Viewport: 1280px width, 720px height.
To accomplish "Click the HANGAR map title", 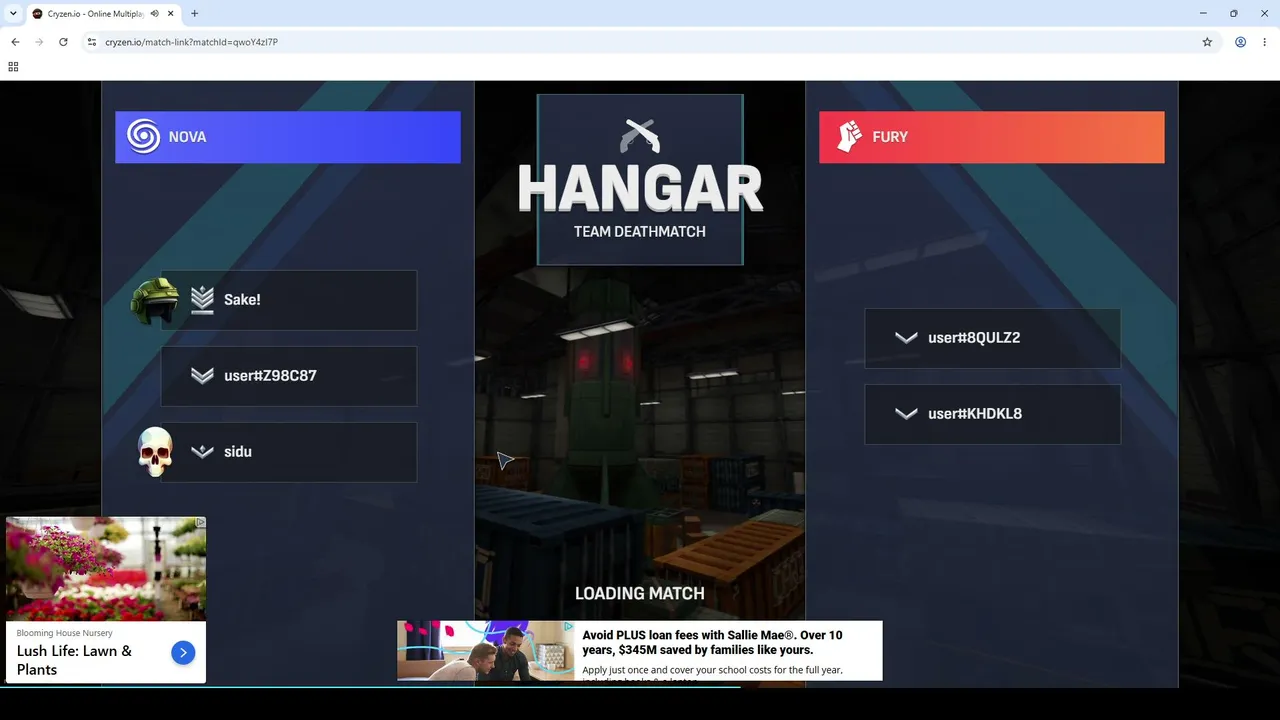I will (x=640, y=188).
